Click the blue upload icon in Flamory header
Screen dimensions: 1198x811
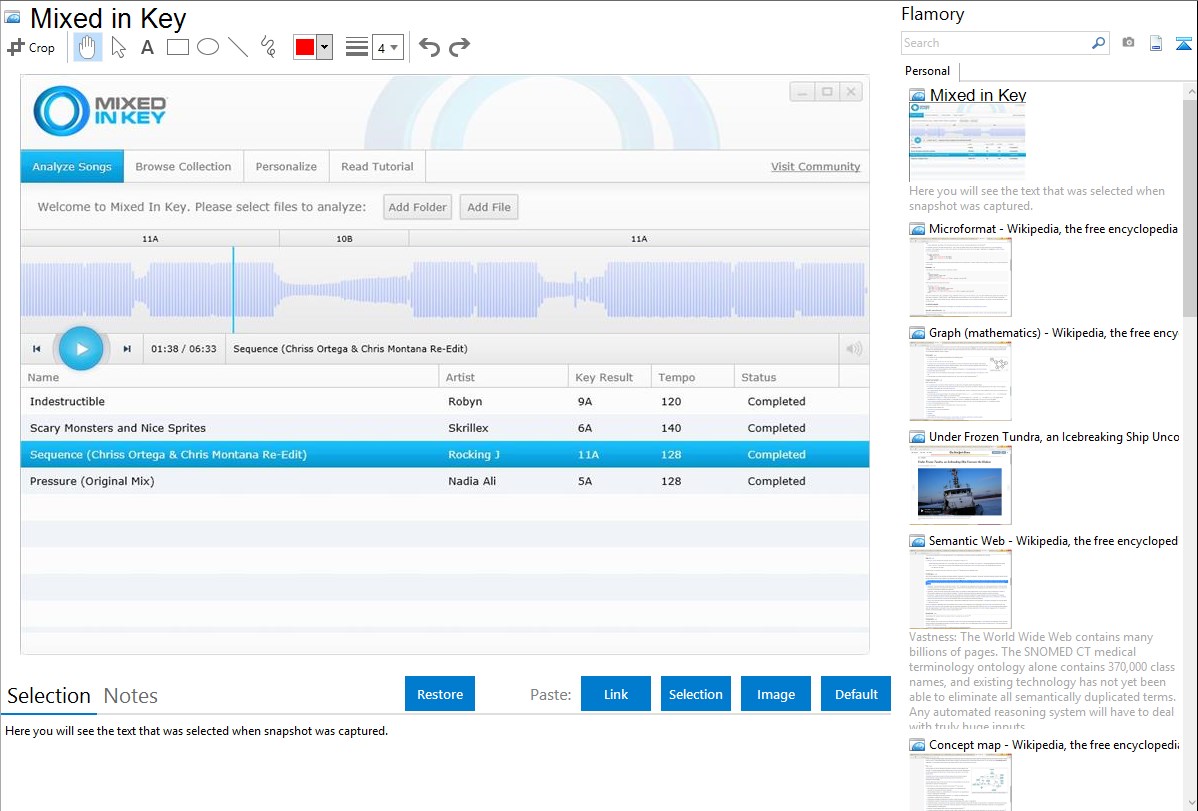click(1183, 43)
